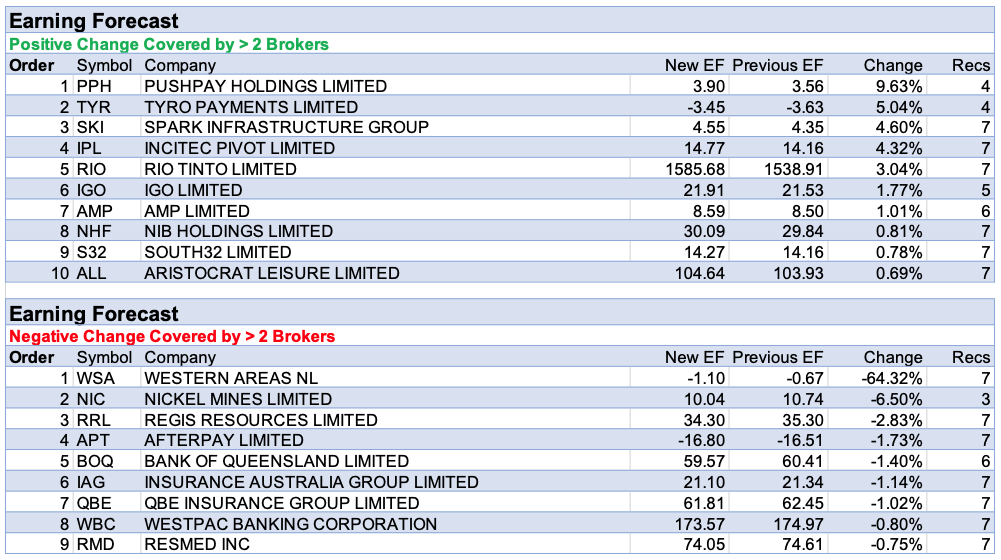
Task: Select the RIO symbol cell
Action: [x=92, y=169]
